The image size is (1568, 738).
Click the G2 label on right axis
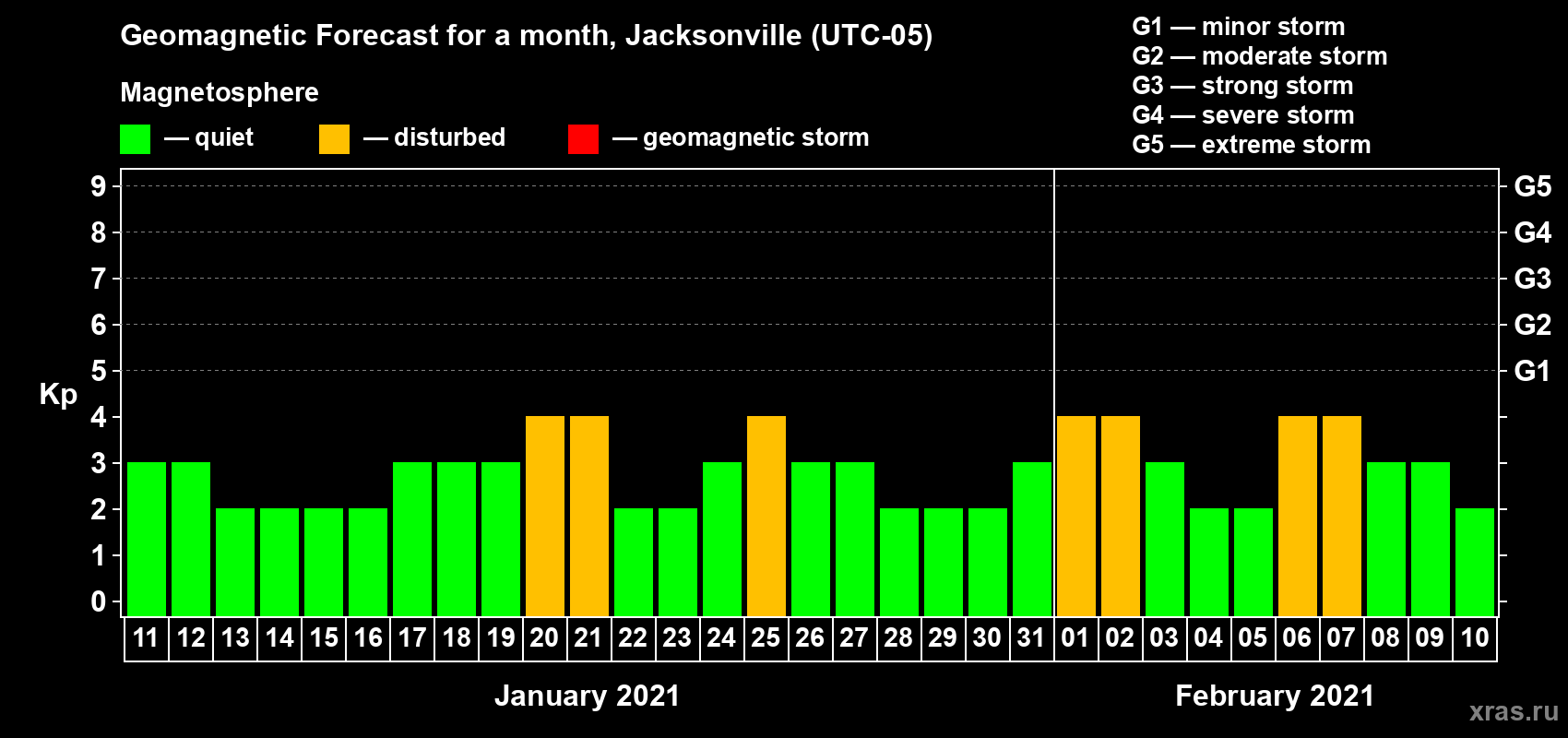(x=1533, y=325)
